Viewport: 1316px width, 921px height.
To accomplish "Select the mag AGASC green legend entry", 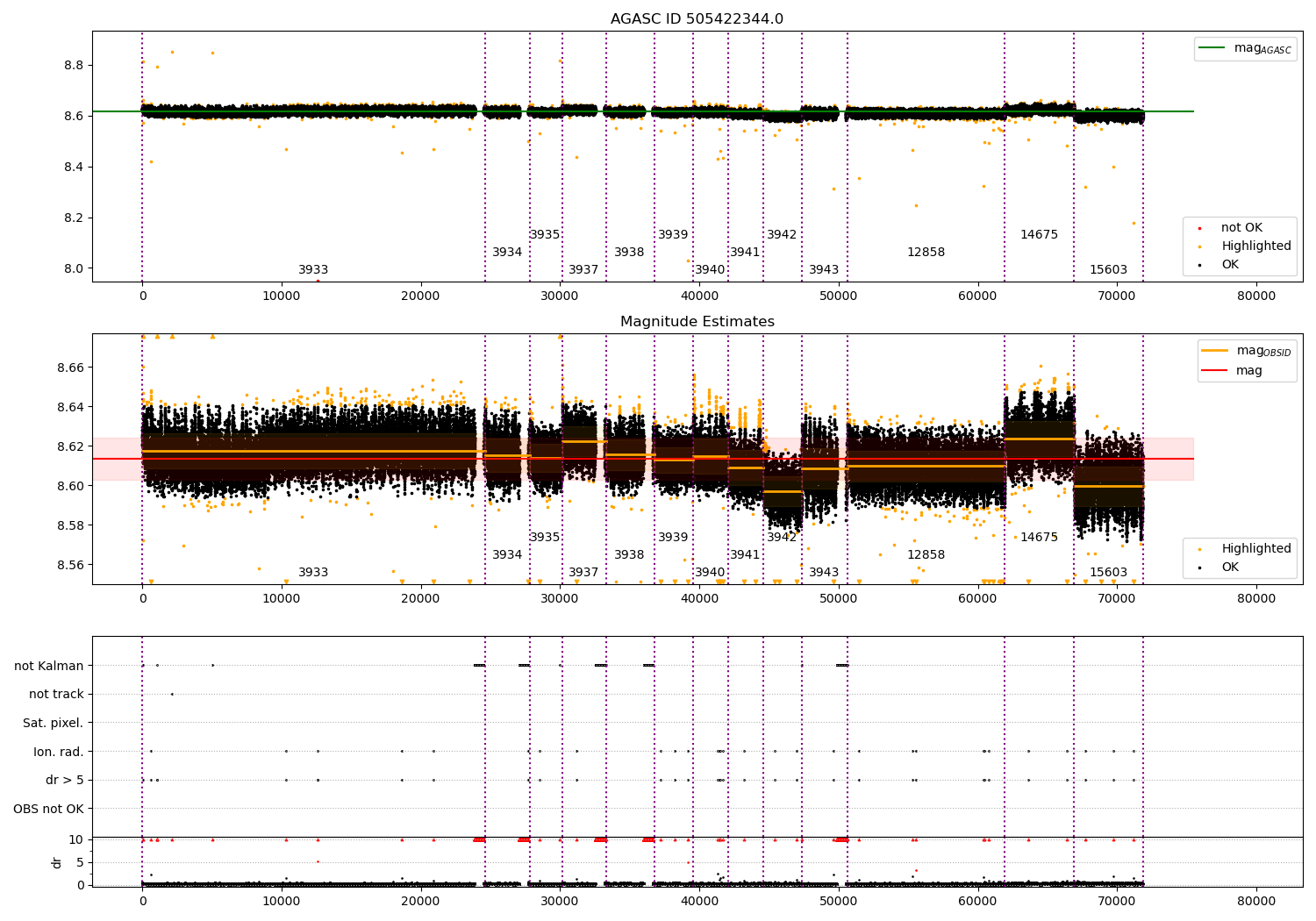I will coord(1246,48).
